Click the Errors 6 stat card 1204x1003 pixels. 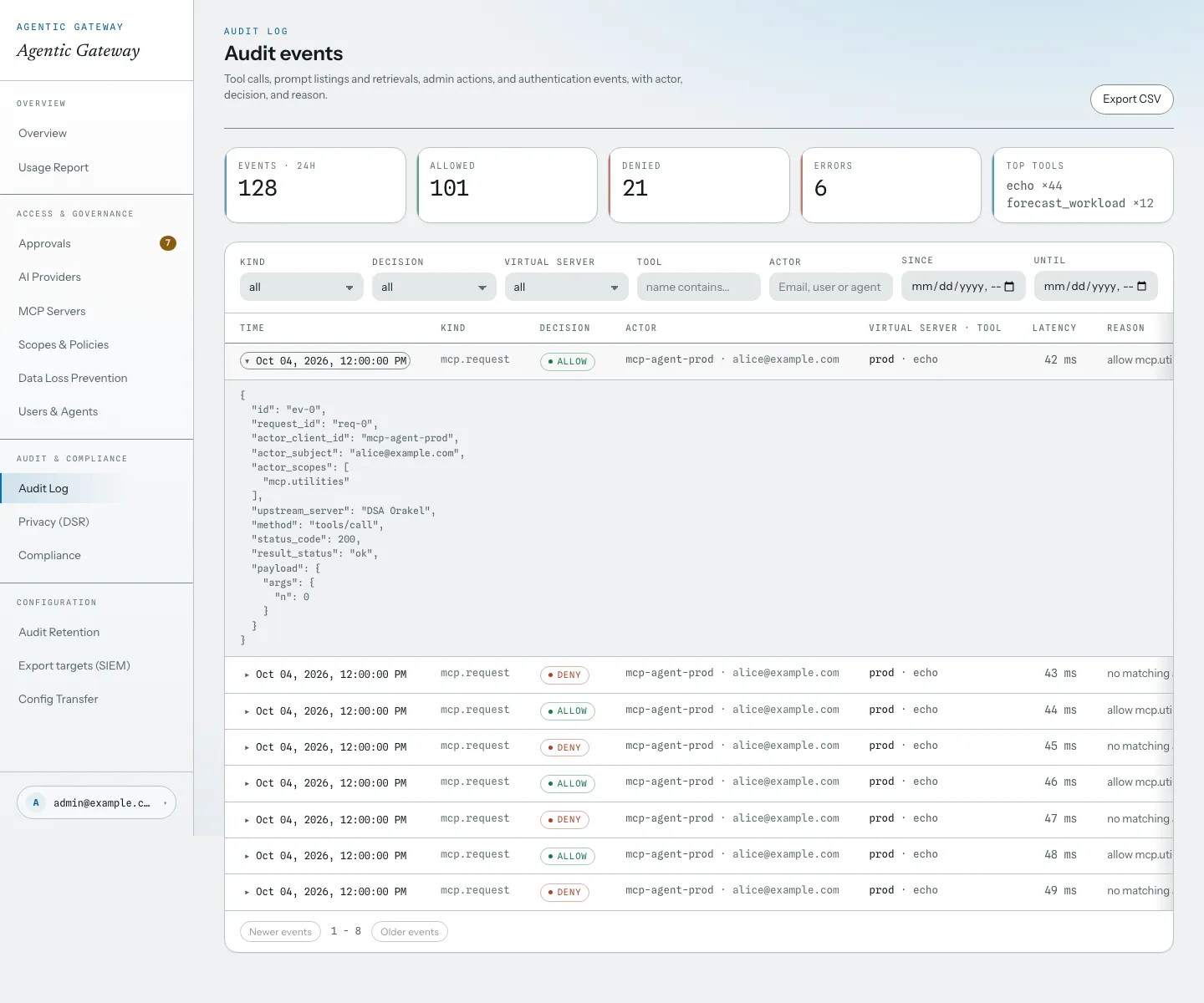tap(891, 185)
